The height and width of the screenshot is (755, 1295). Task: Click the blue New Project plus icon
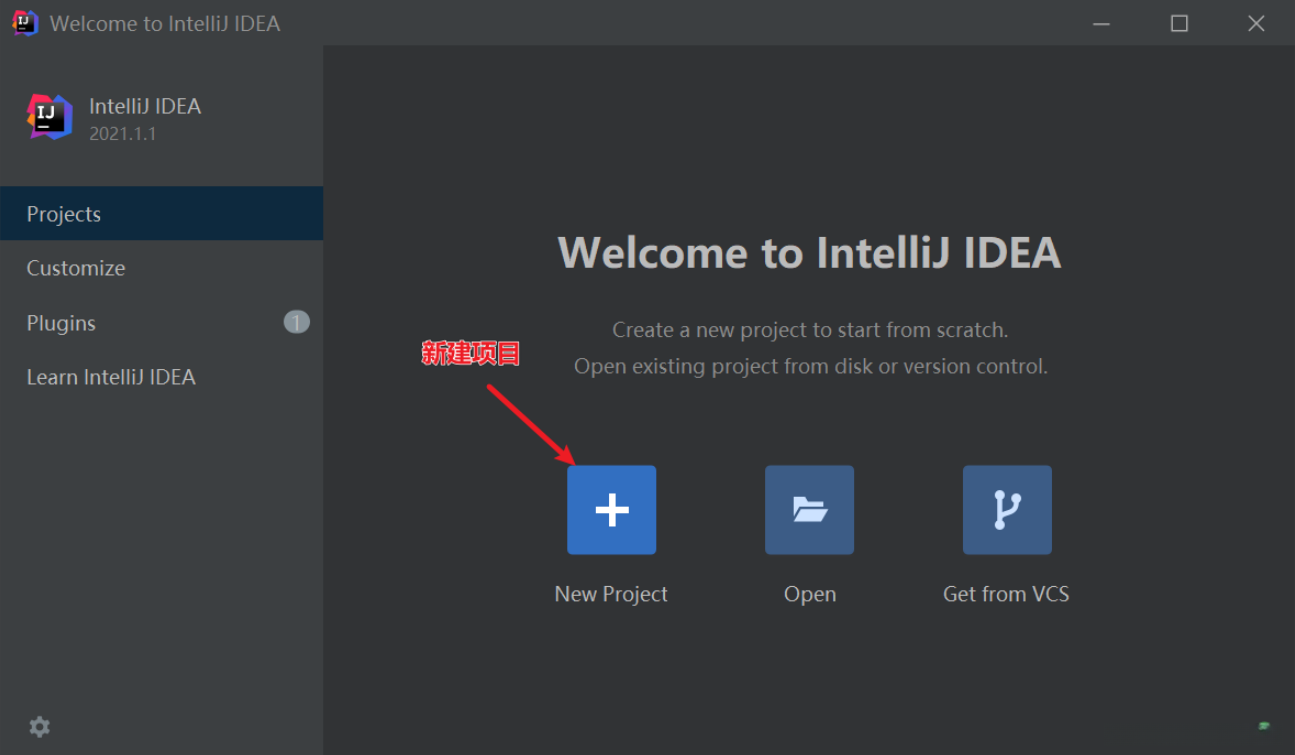611,510
